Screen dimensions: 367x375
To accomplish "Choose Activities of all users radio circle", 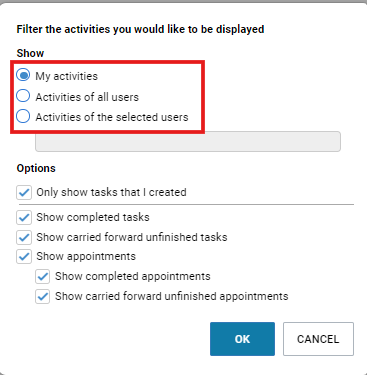I will click(23, 96).
